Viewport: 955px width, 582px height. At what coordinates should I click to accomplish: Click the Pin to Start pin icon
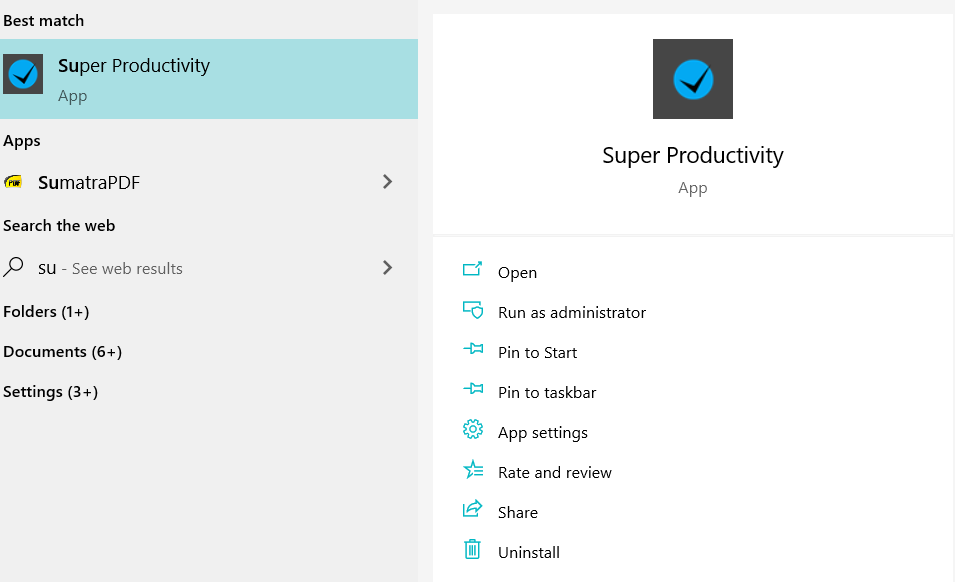[x=473, y=352]
